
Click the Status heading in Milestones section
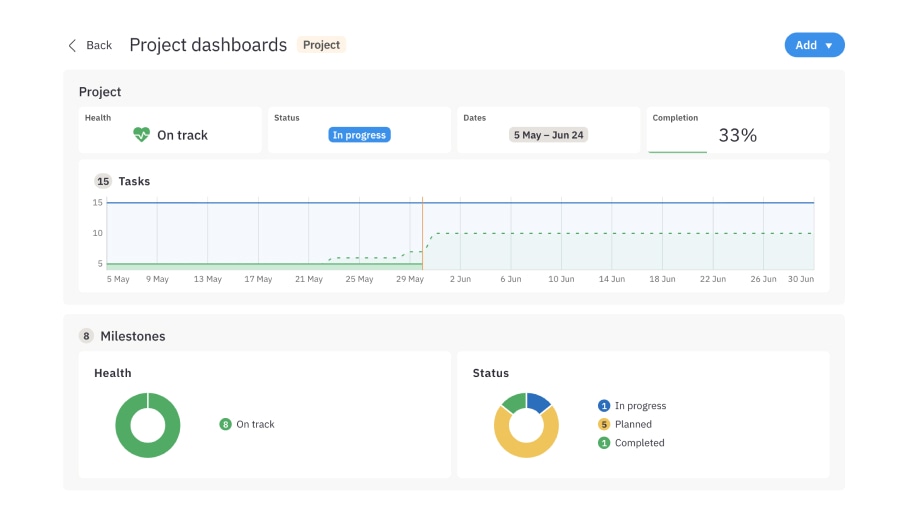click(x=490, y=373)
